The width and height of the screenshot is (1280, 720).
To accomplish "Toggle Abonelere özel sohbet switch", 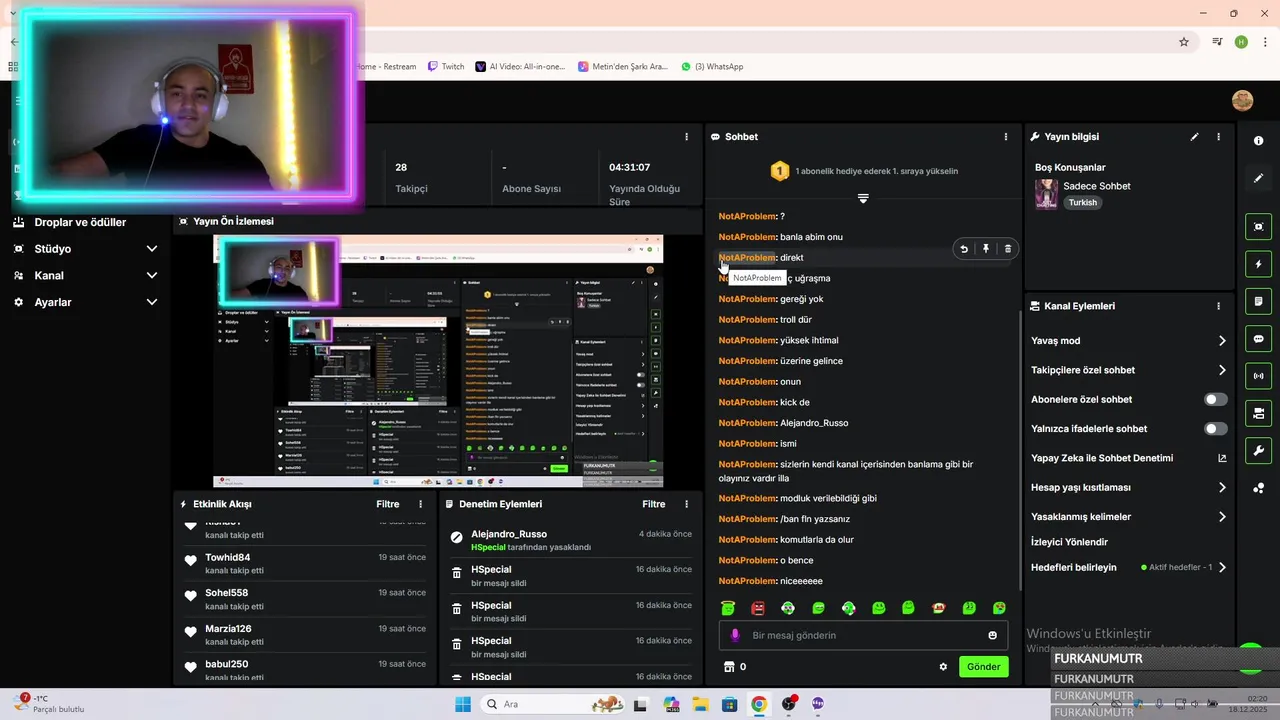I will click(1215, 399).
